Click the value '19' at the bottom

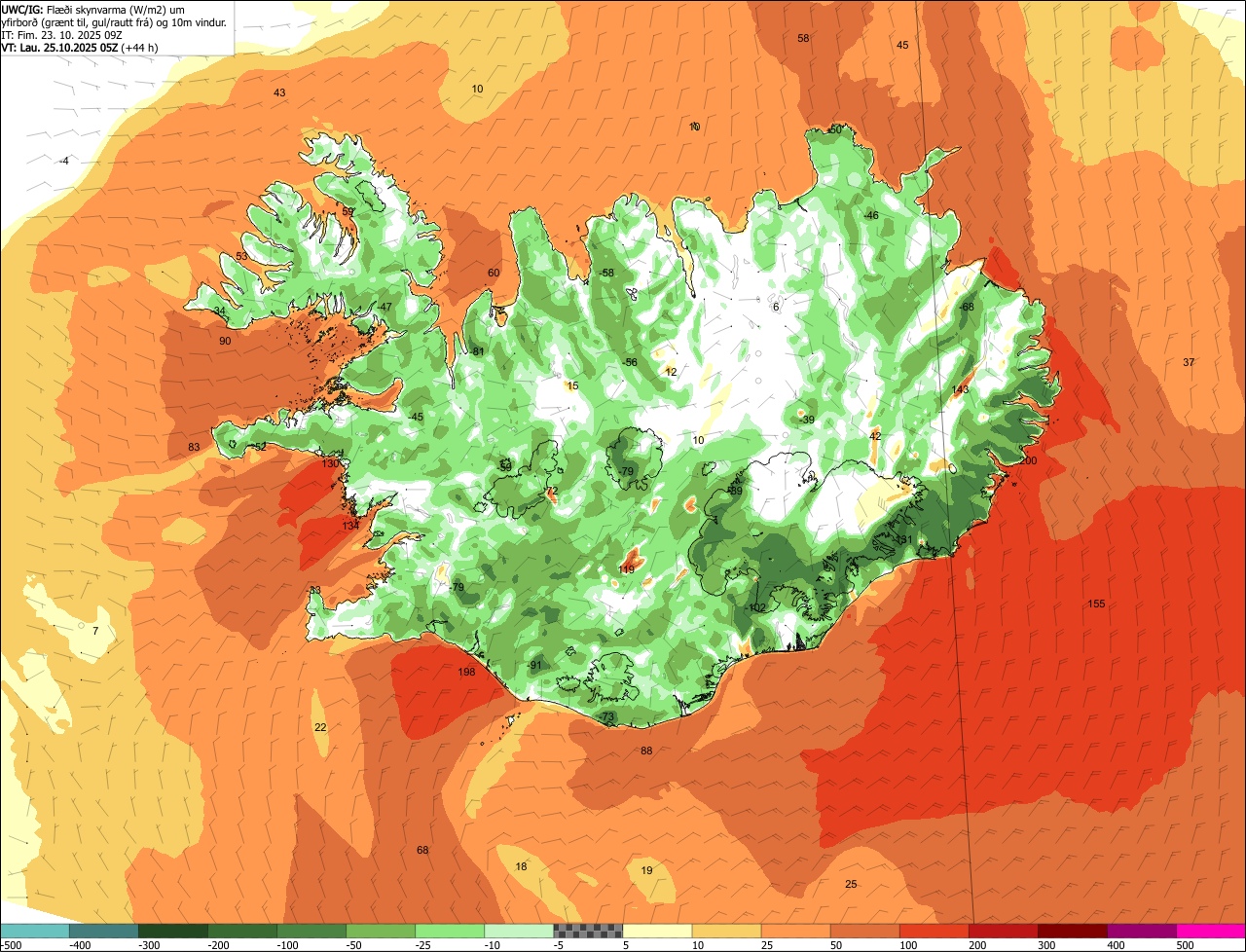[647, 871]
